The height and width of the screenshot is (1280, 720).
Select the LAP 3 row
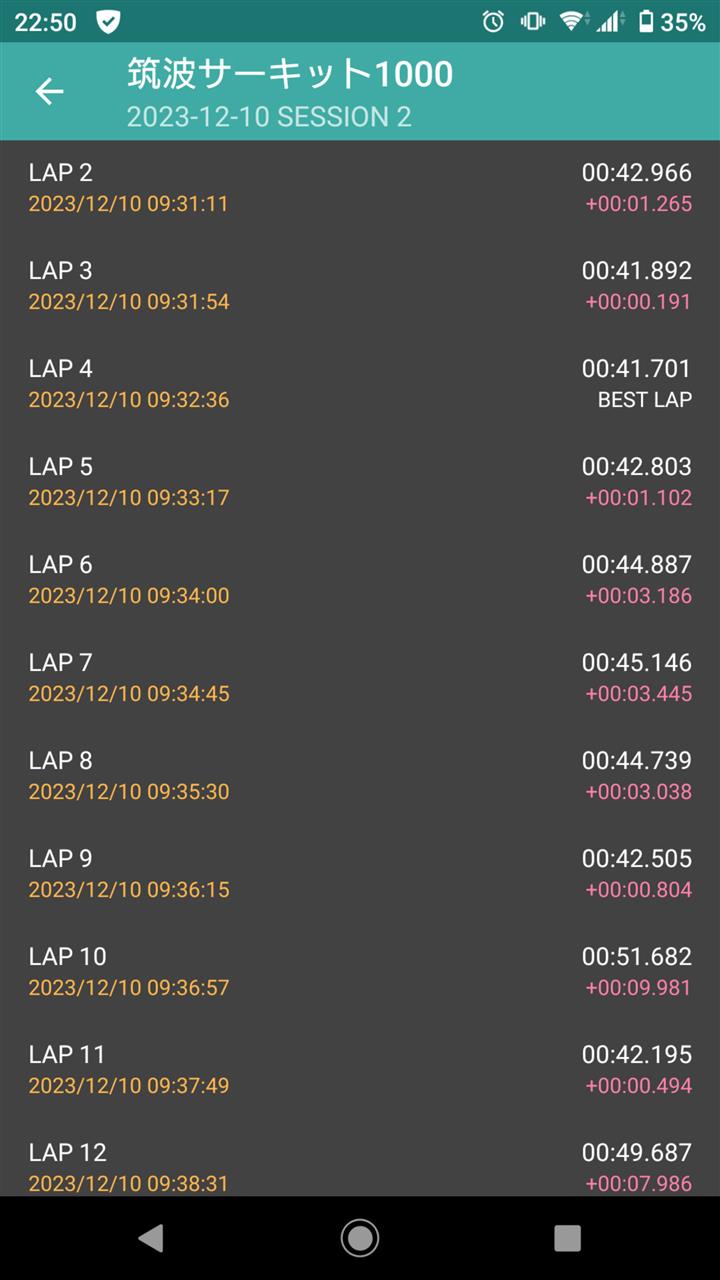click(360, 286)
